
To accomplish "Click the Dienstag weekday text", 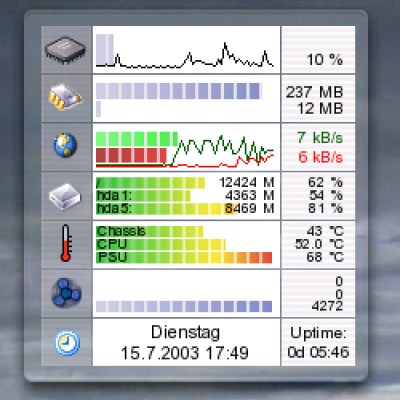I will point(185,333).
